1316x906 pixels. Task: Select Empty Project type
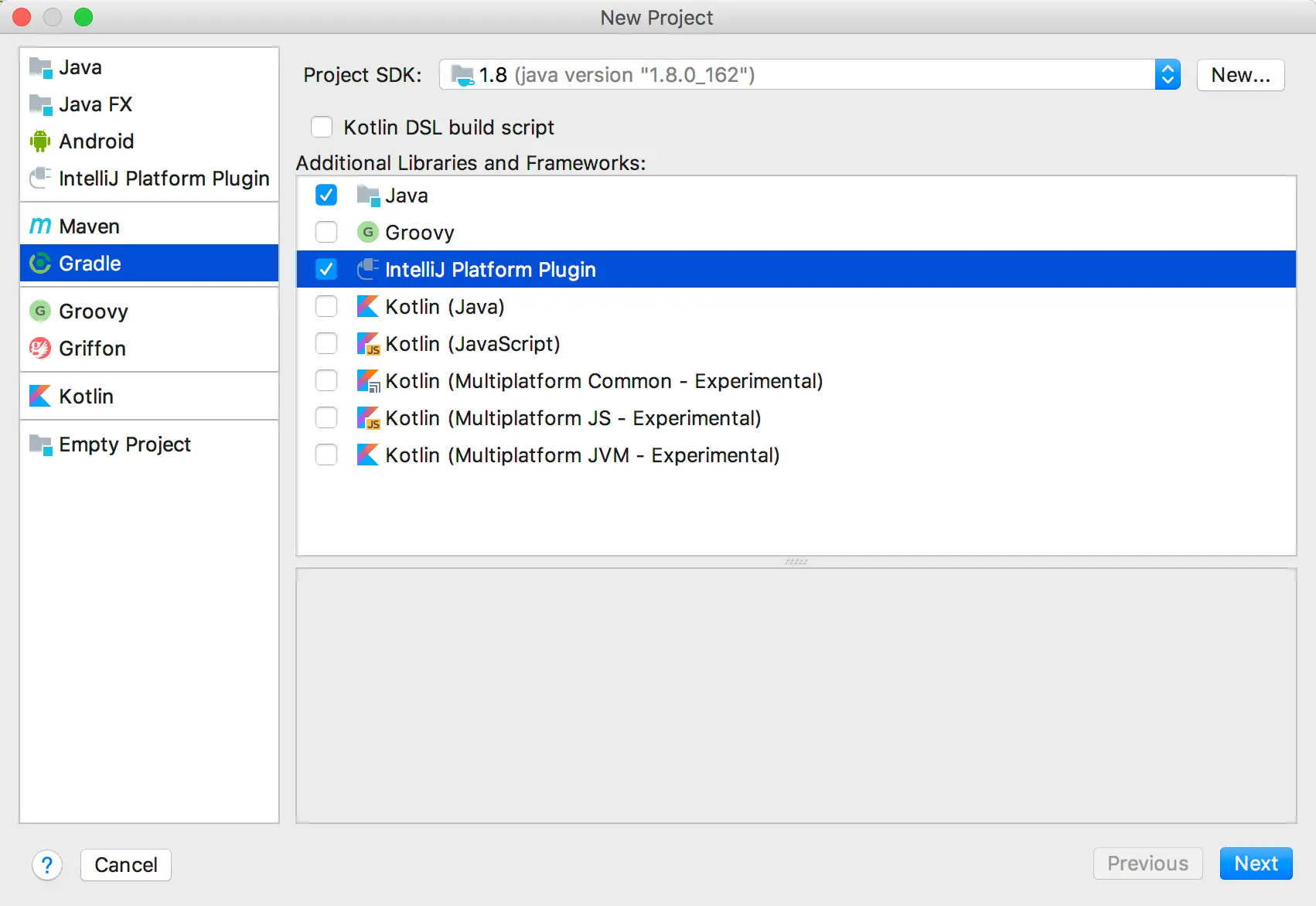(x=149, y=444)
